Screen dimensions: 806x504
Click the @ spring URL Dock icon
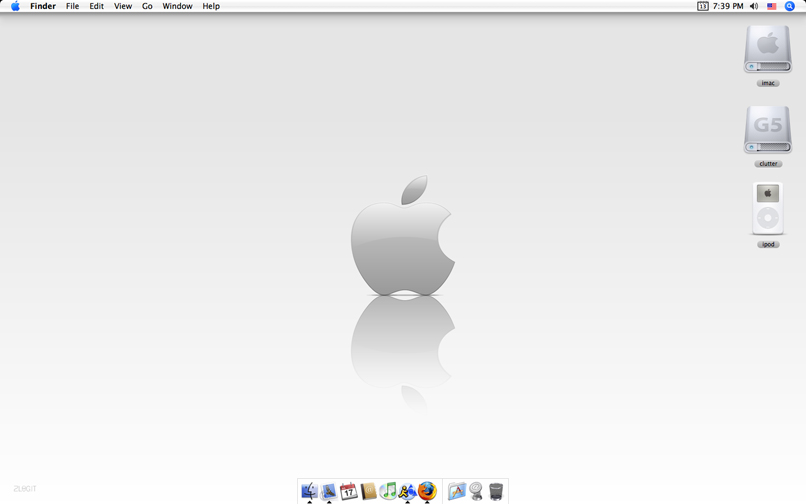tap(476, 491)
